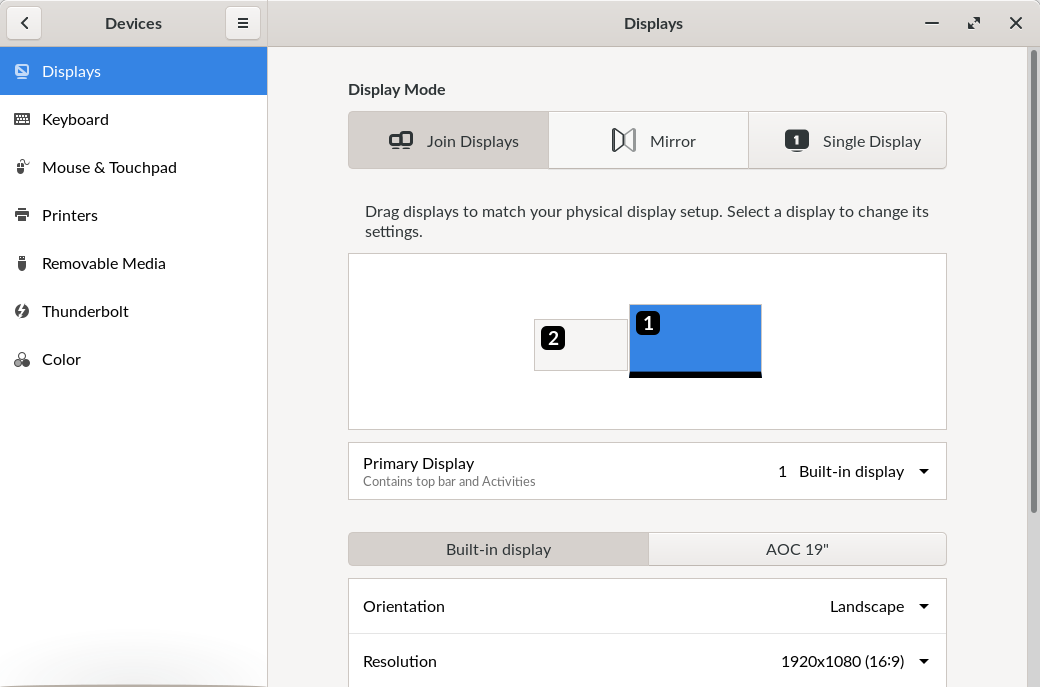
Task: Navigate to Thunderbolt settings
Action: (x=133, y=311)
